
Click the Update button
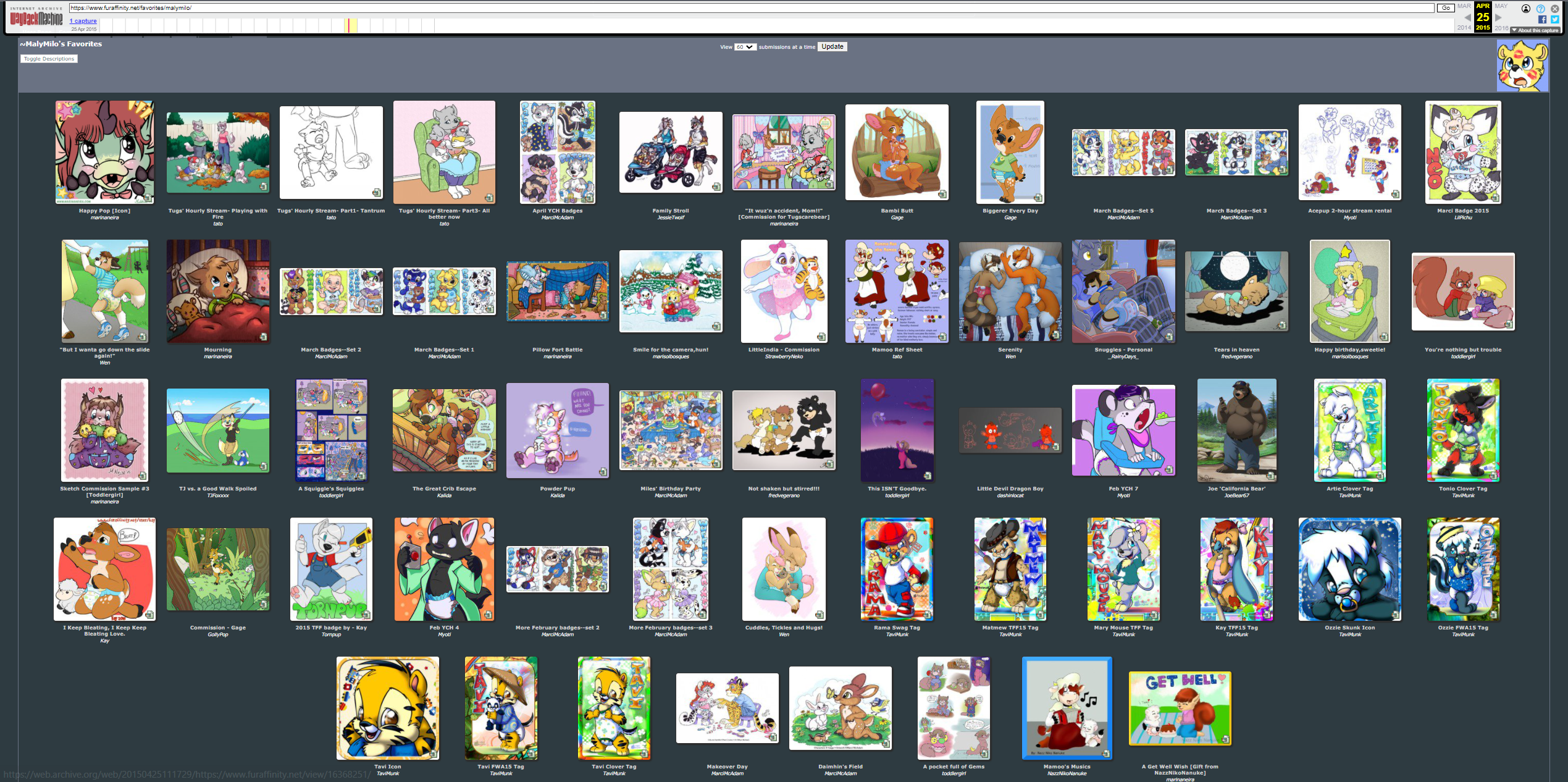832,47
